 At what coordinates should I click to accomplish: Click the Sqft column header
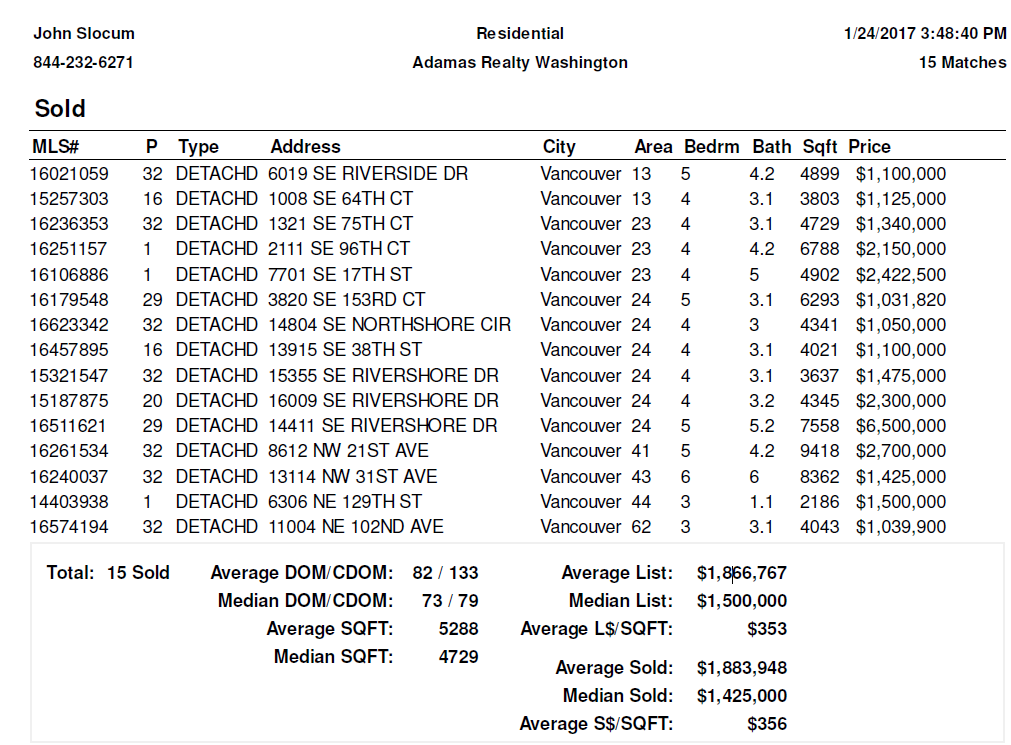point(820,147)
